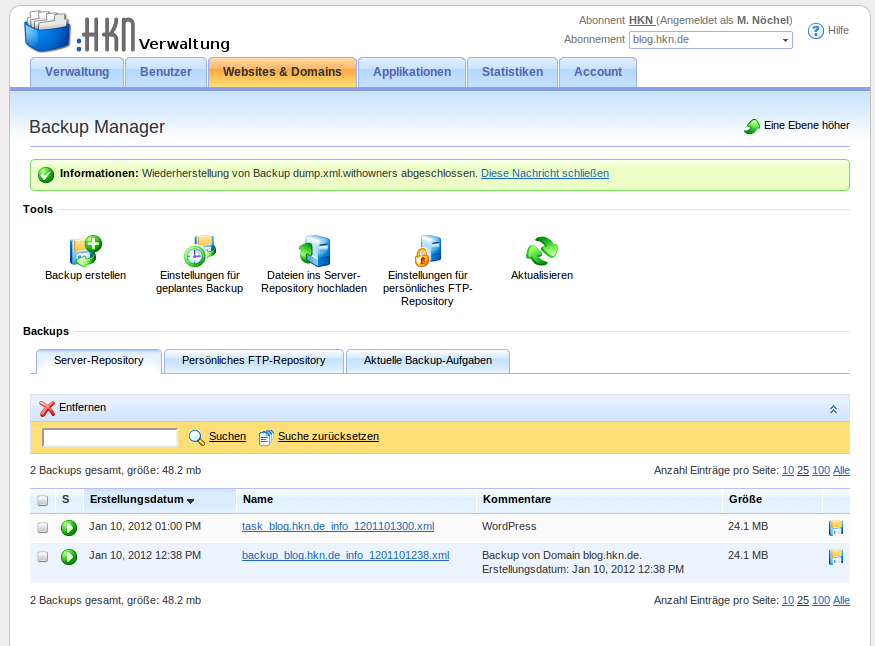Check the box for task_blog.hkn.de backup

[42, 528]
